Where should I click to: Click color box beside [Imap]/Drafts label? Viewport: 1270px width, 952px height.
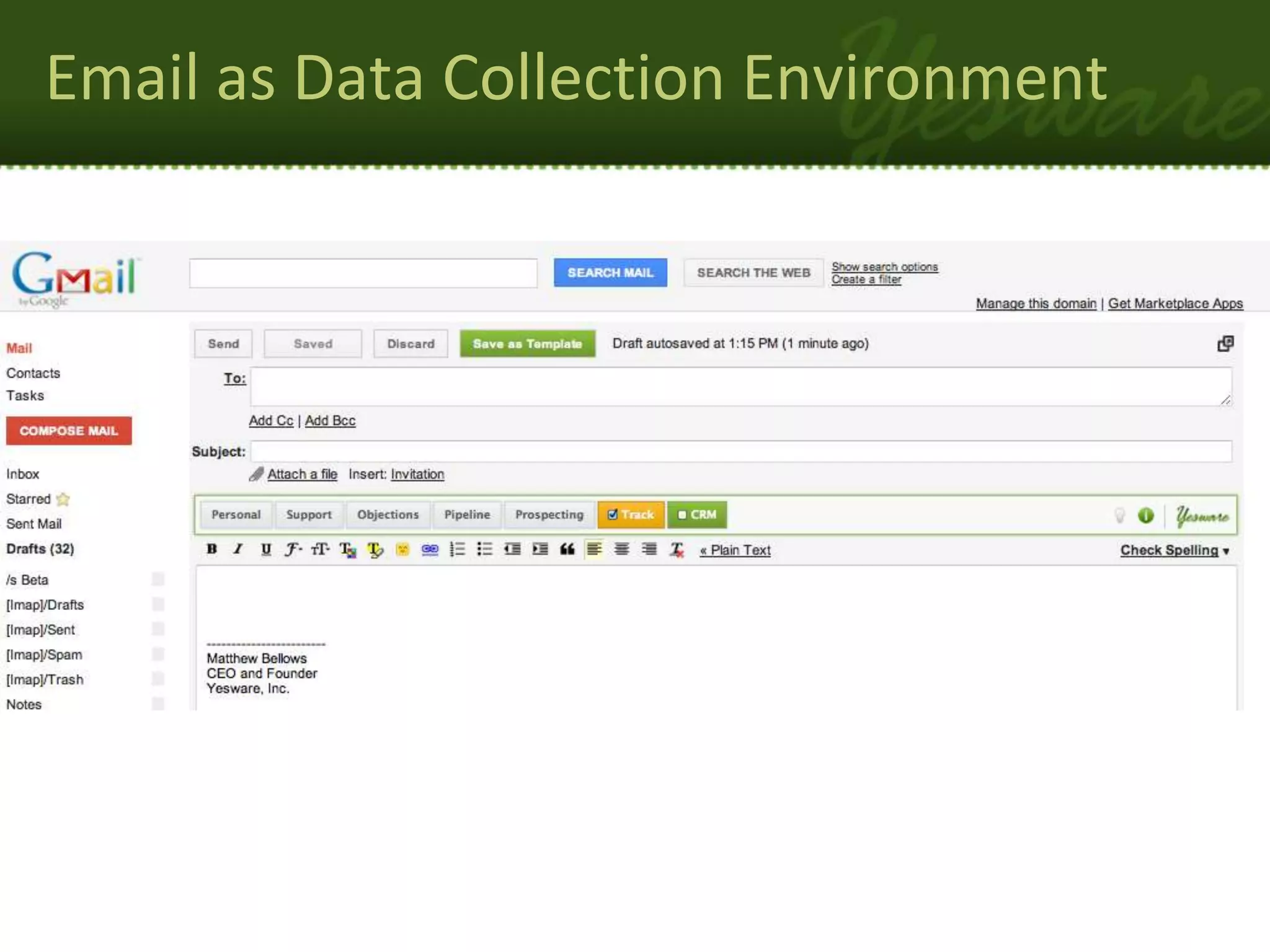(158, 604)
